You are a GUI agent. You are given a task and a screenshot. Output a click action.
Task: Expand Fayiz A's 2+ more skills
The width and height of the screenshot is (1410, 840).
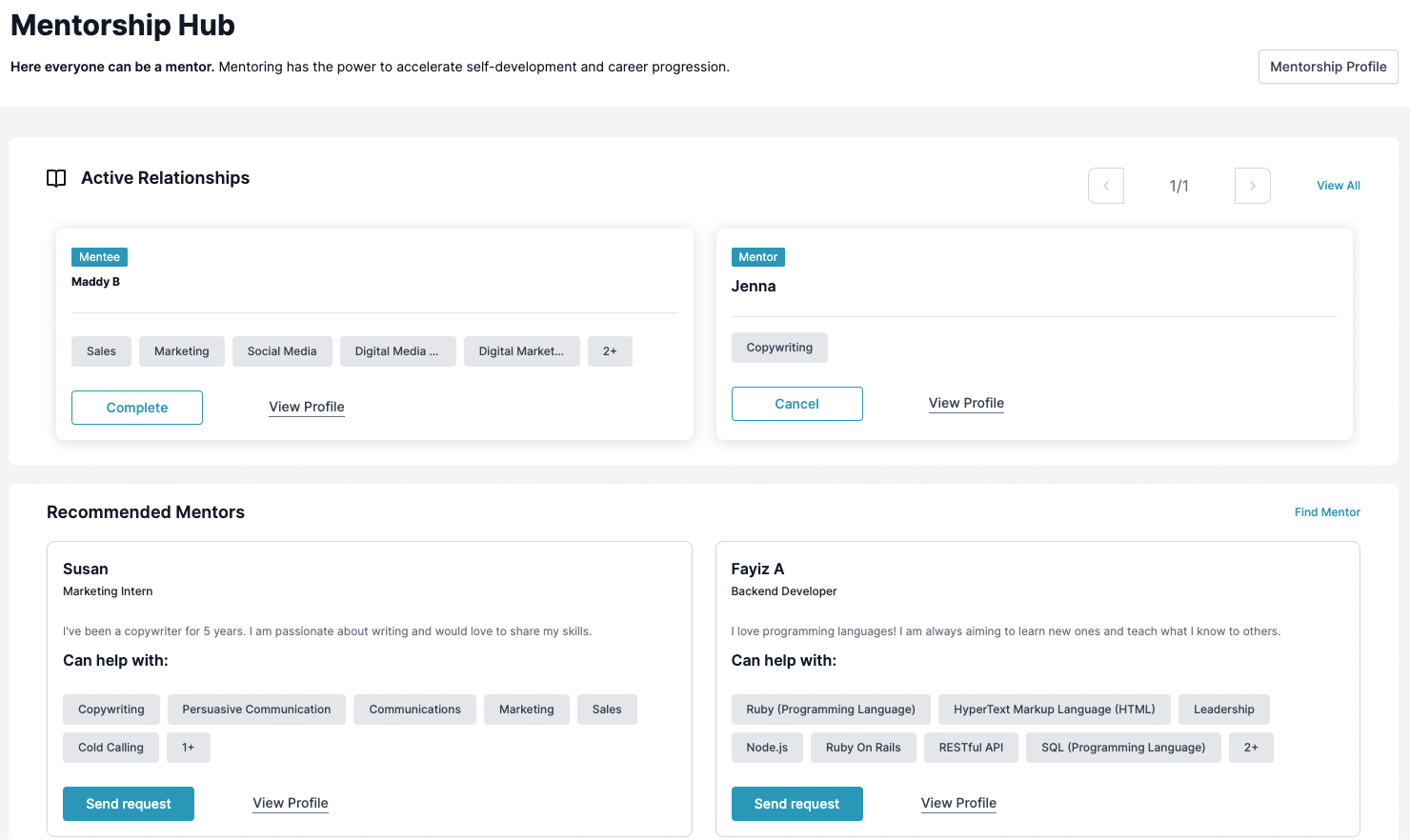tap(1251, 748)
